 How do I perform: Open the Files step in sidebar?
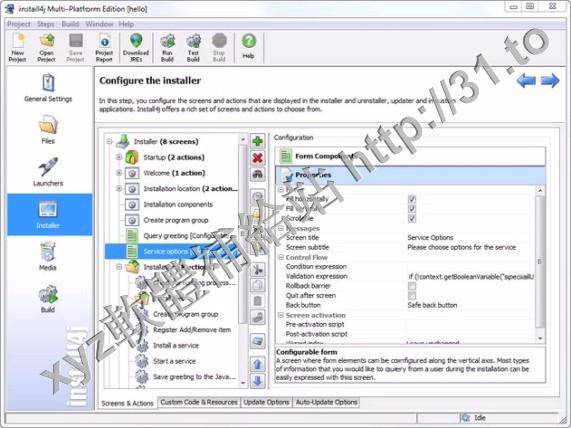(x=48, y=130)
